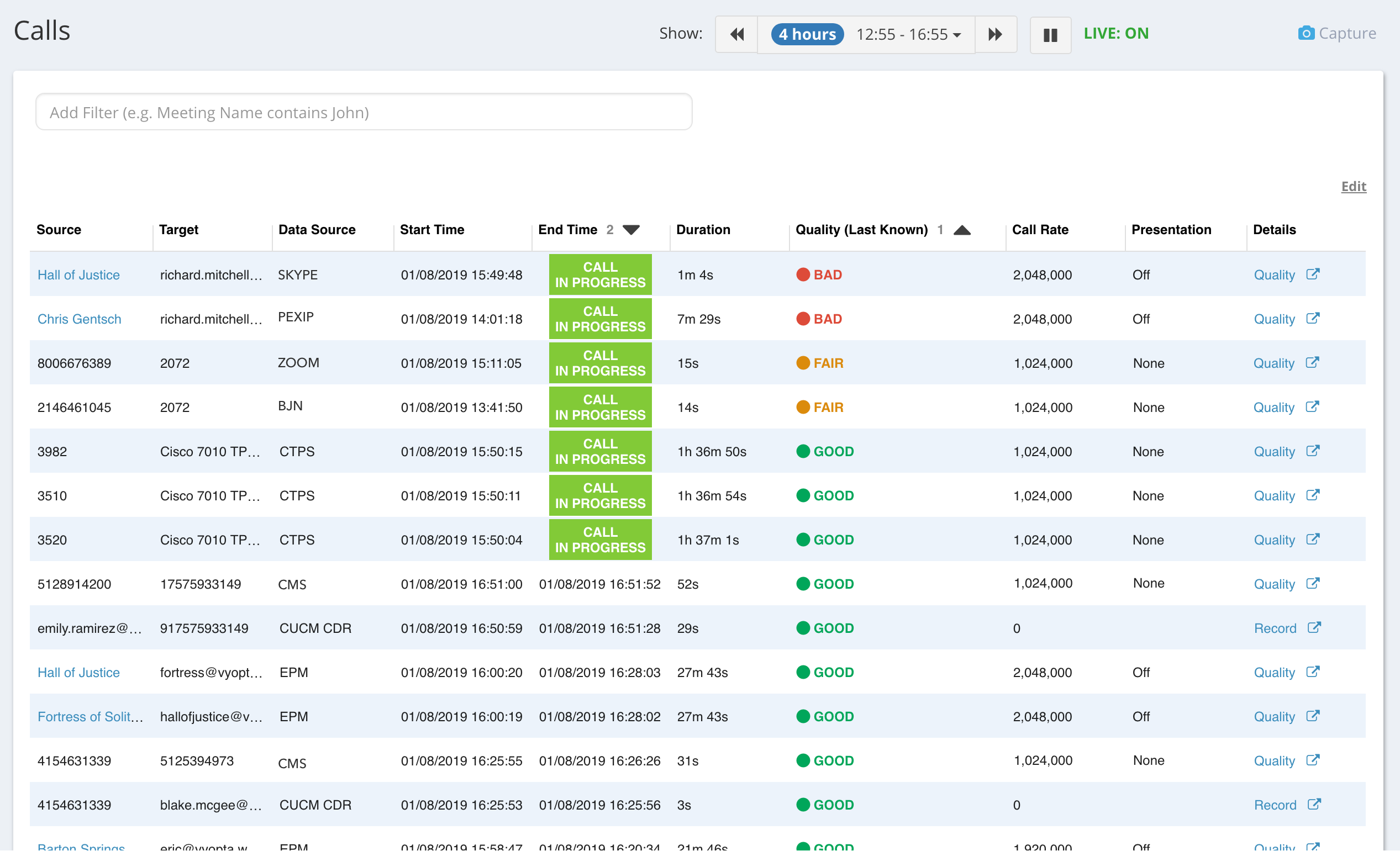Open Quality details for the SKYPE call
Viewport: 1400px width, 851px height.
pyautogui.click(x=1274, y=275)
